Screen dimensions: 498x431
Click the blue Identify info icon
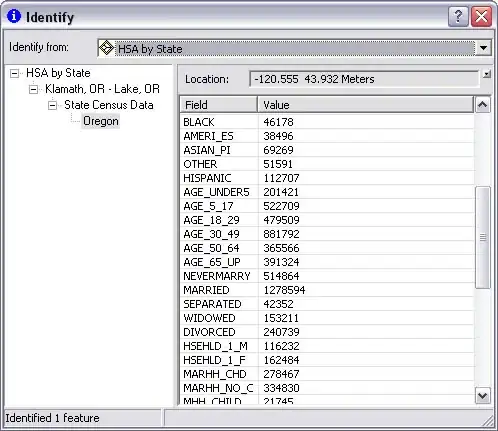(14, 16)
